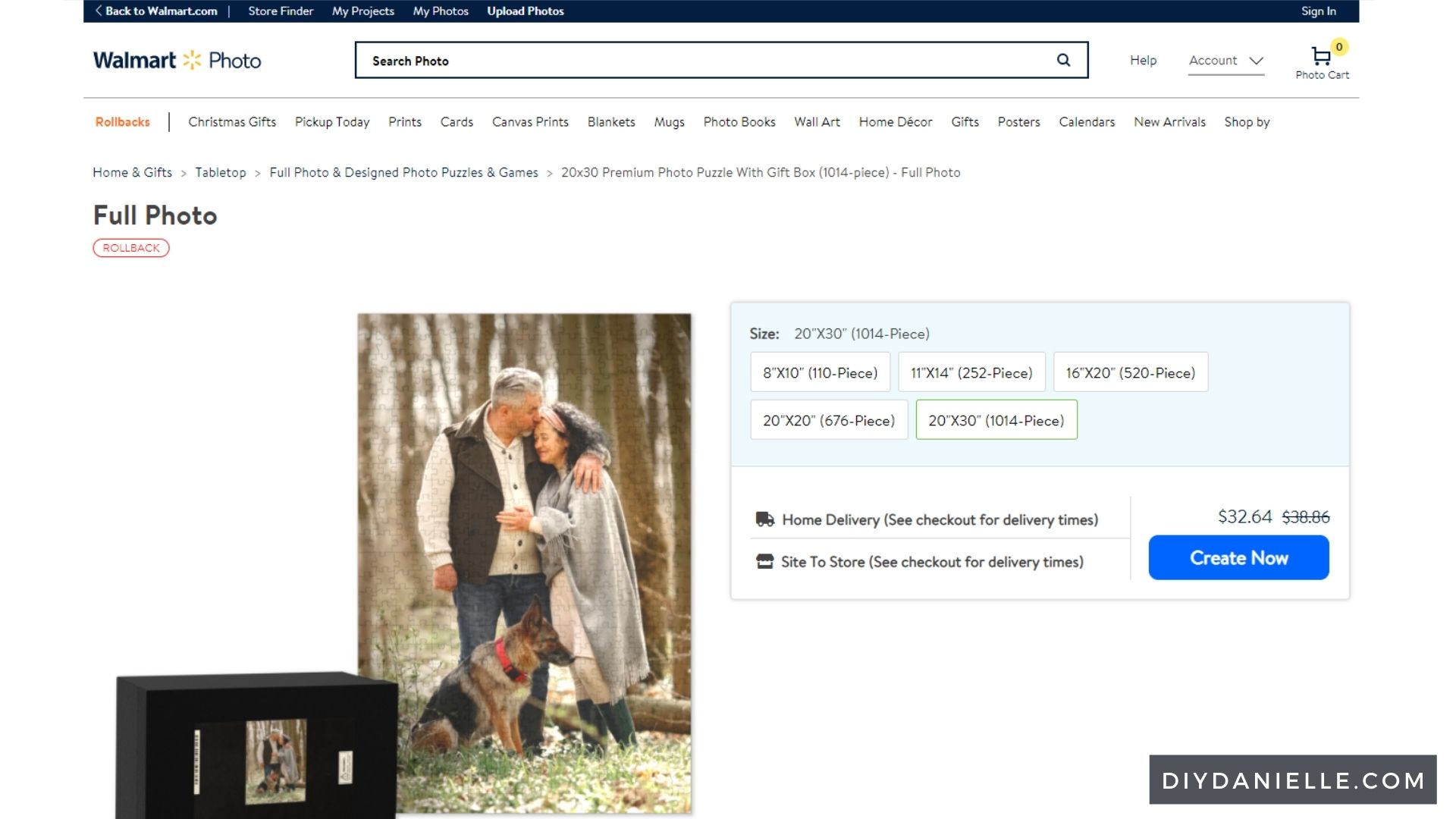Click the search magnifier icon
Screen dimensions: 1456x819
pos(1063,60)
